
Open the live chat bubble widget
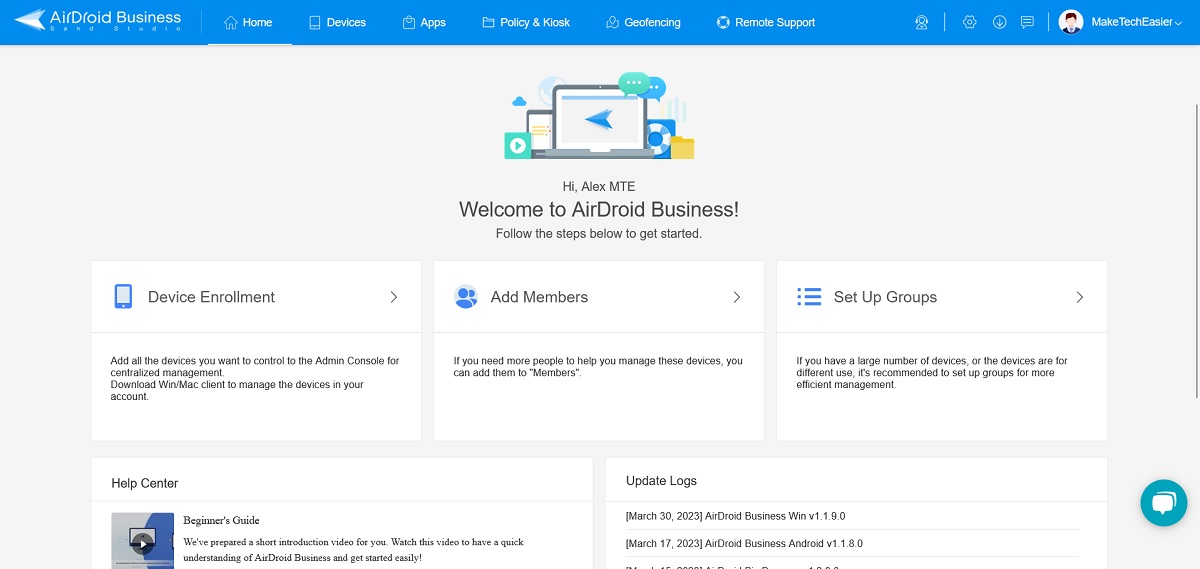point(1163,502)
